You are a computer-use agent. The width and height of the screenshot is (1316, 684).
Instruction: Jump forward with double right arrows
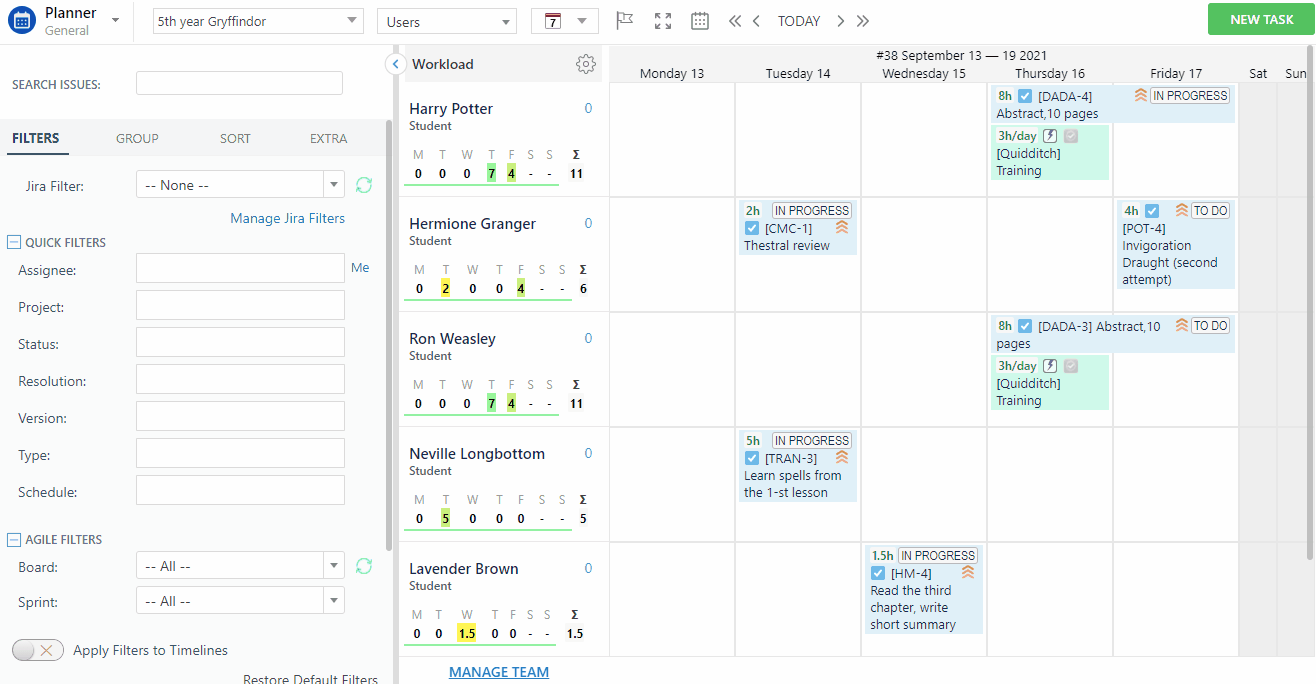[x=863, y=21]
